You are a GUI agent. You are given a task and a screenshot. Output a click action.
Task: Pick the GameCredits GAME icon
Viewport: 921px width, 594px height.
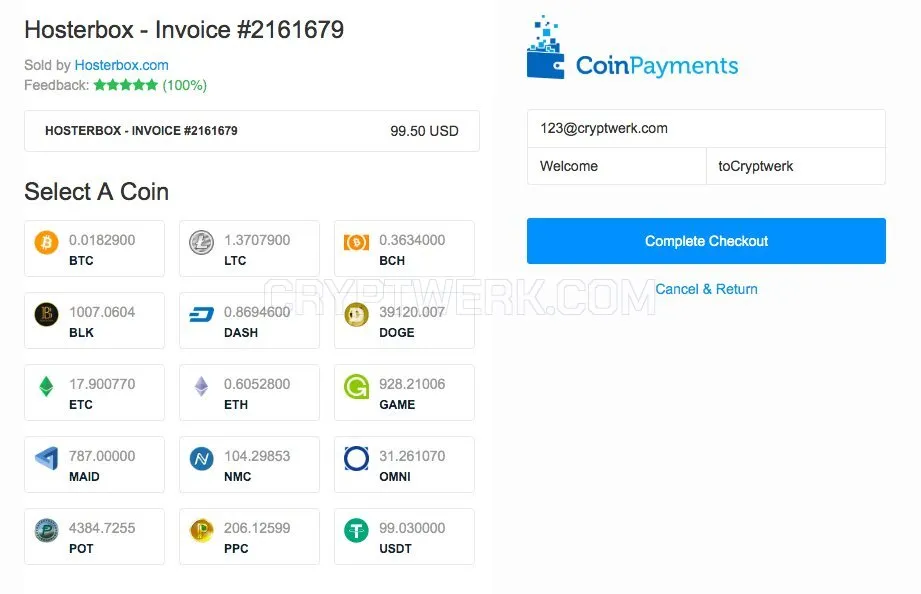(357, 387)
